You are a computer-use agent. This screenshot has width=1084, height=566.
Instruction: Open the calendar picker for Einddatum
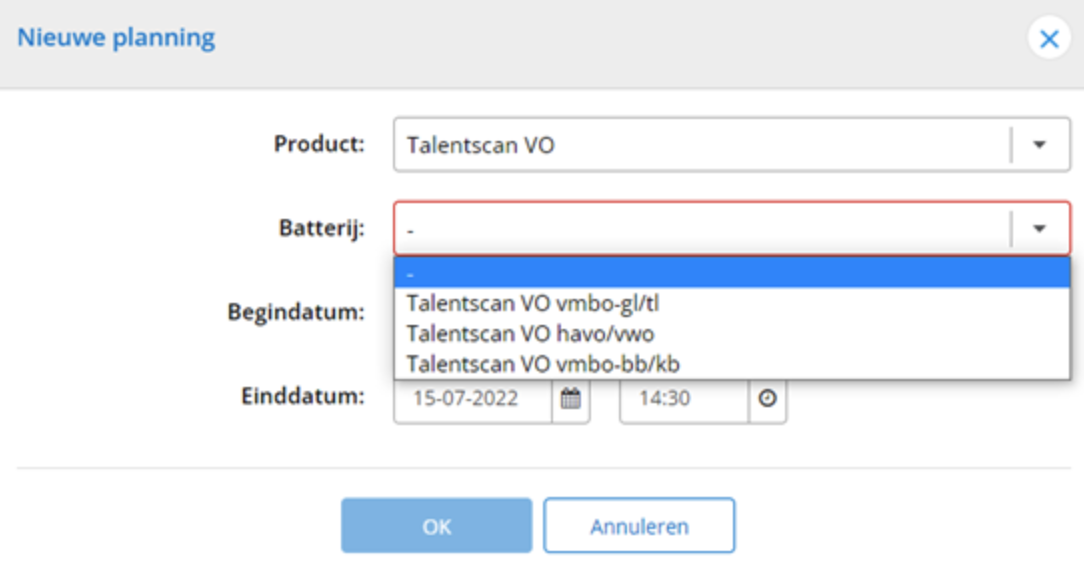(x=570, y=398)
